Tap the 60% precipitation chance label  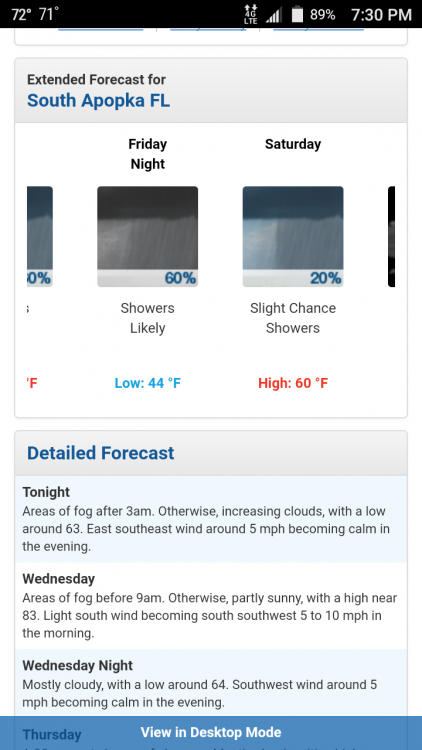[x=180, y=278]
